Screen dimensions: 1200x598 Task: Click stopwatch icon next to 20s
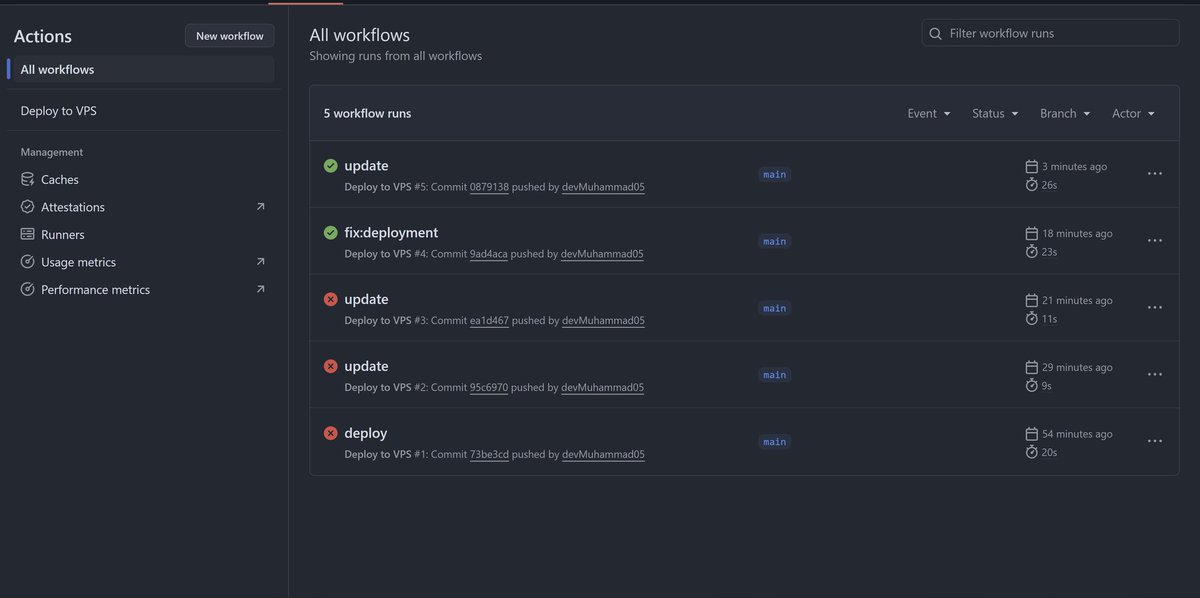[1032, 452]
